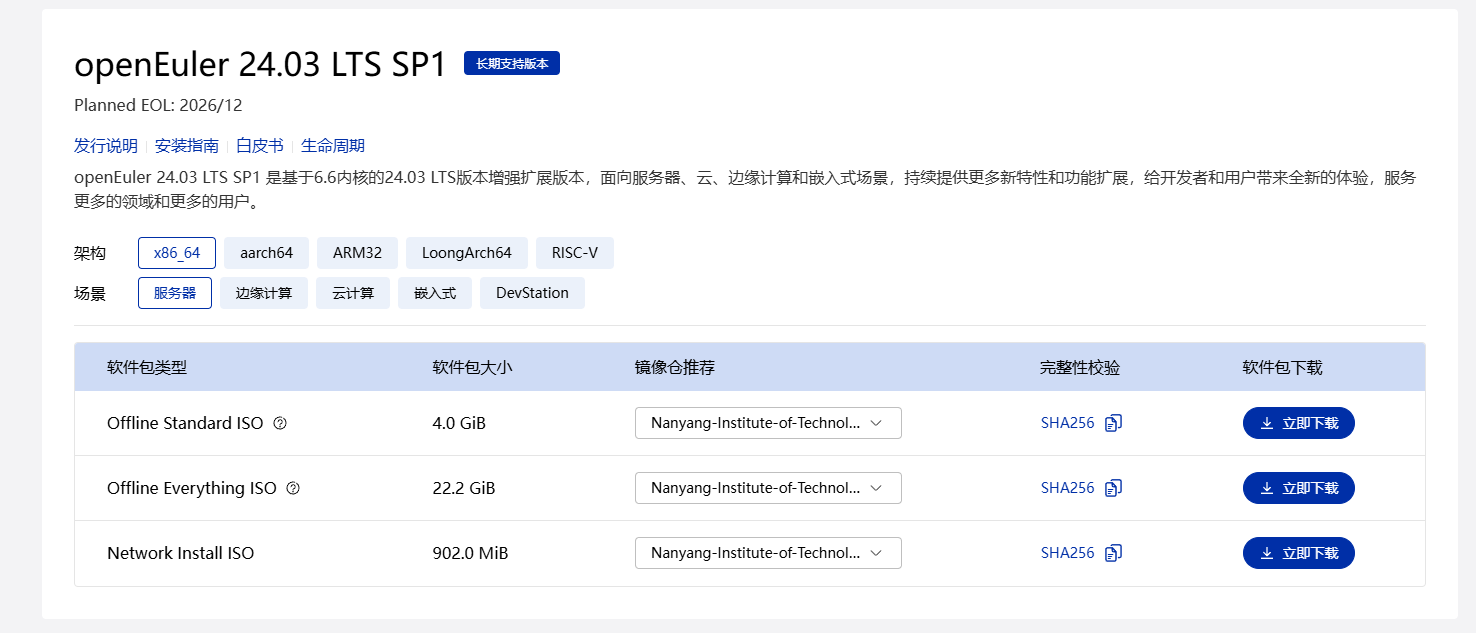Open 发行说明 link
Image resolution: width=1476 pixels, height=633 pixels.
(106, 146)
